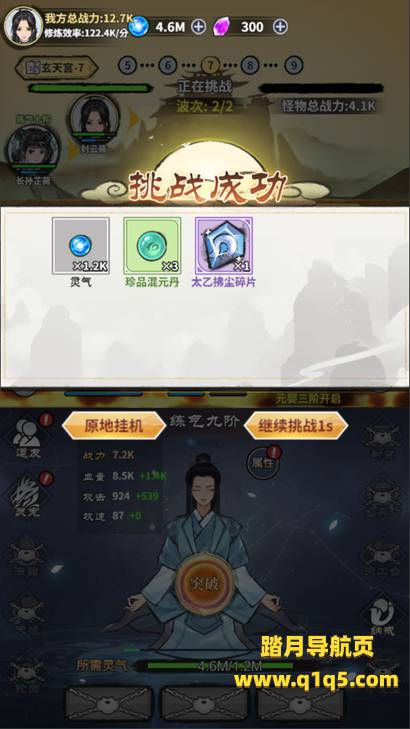Select the 太乙拂尘碎片 reward item

pyautogui.click(x=224, y=246)
